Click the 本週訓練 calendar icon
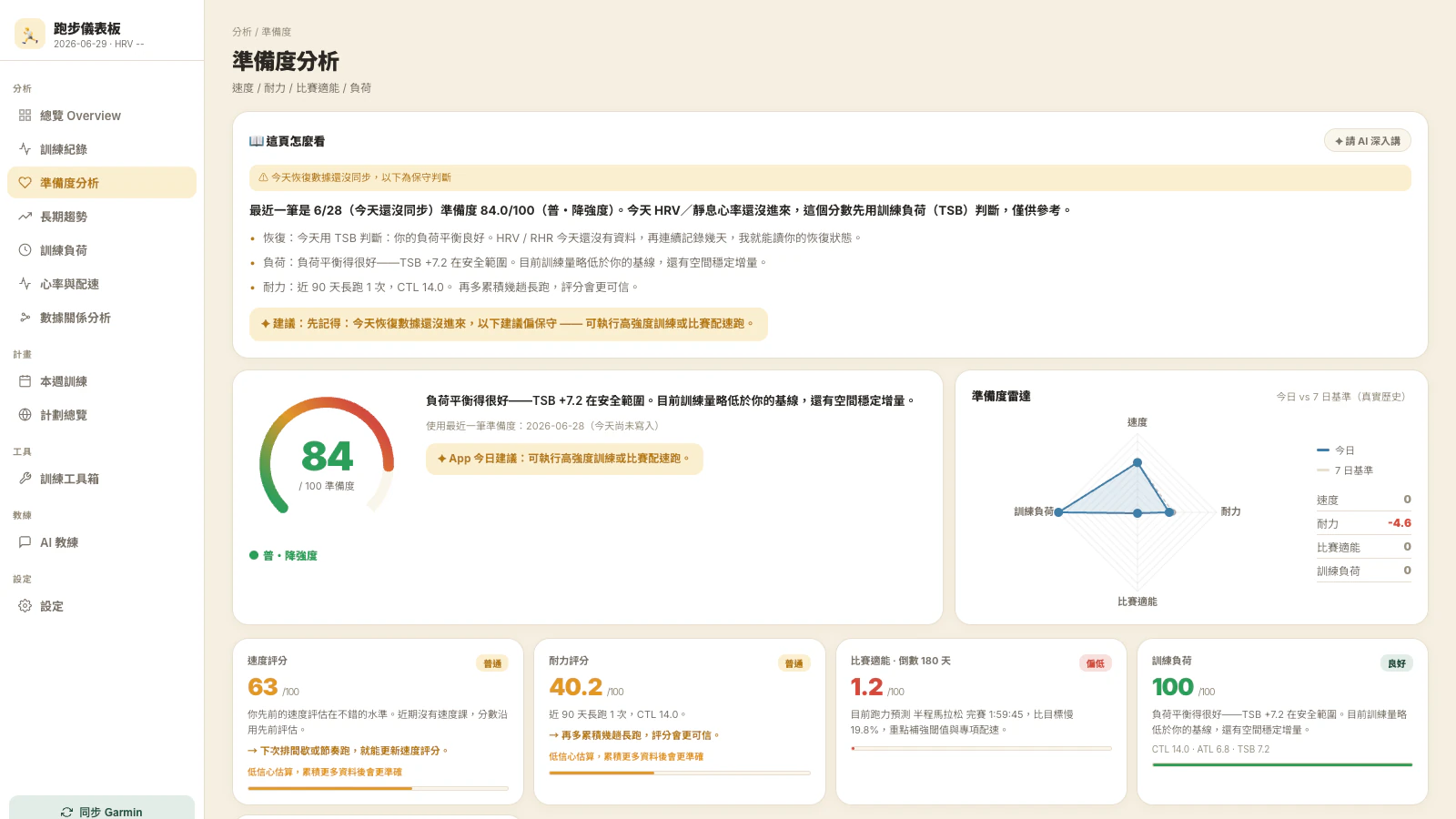1456x819 pixels. point(25,381)
